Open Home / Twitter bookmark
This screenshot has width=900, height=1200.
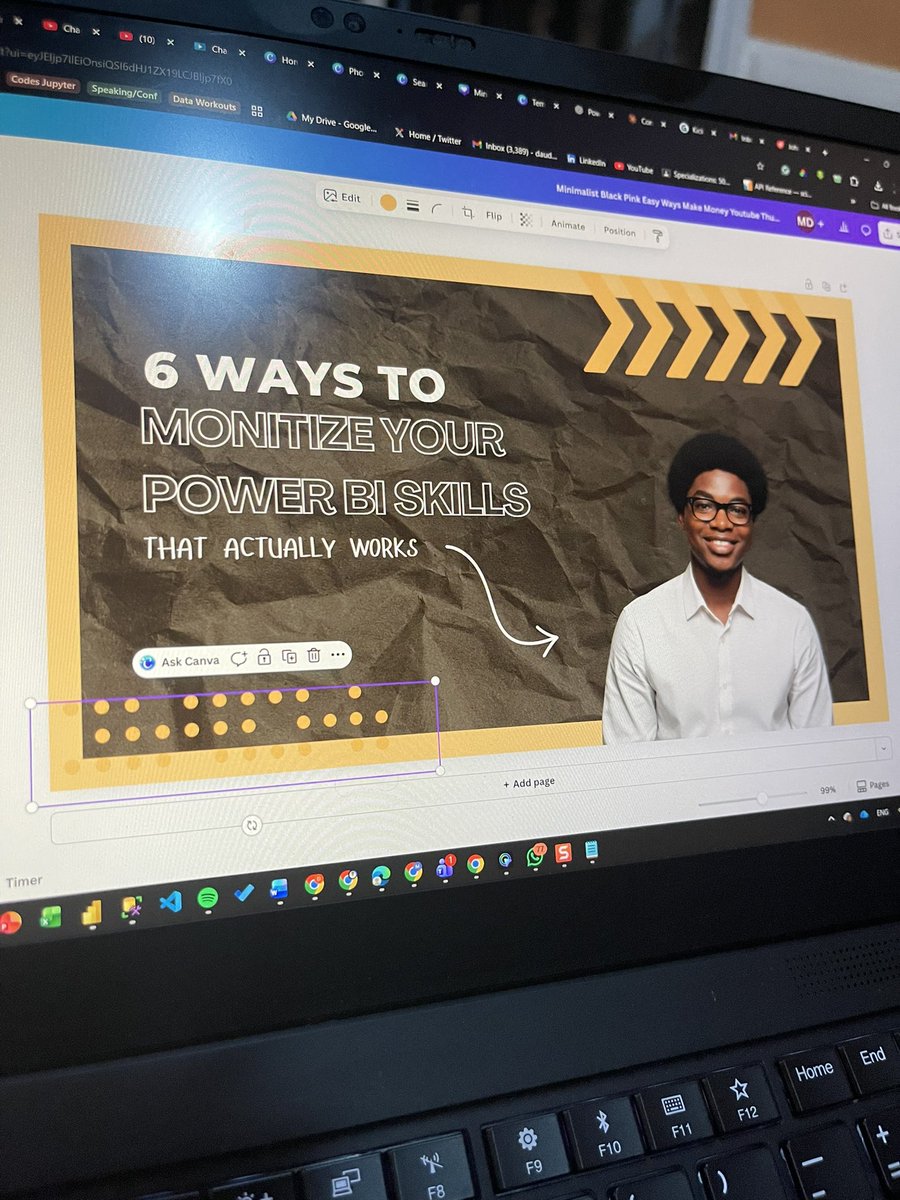tap(428, 138)
